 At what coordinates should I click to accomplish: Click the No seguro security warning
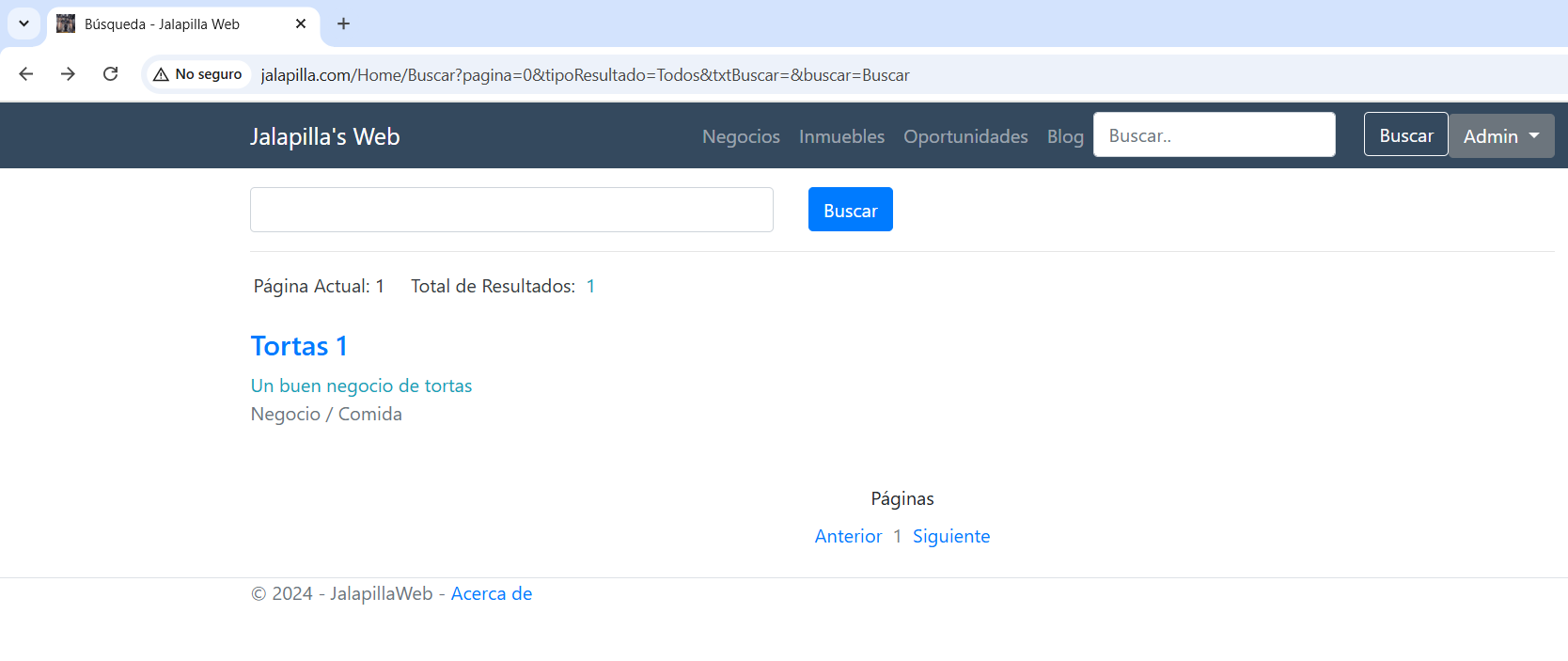pyautogui.click(x=198, y=74)
